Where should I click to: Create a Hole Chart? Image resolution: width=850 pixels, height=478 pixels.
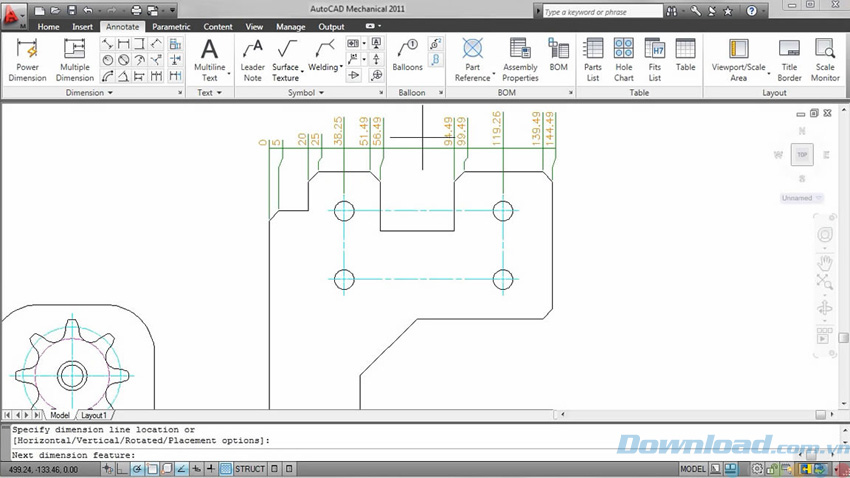(x=623, y=60)
